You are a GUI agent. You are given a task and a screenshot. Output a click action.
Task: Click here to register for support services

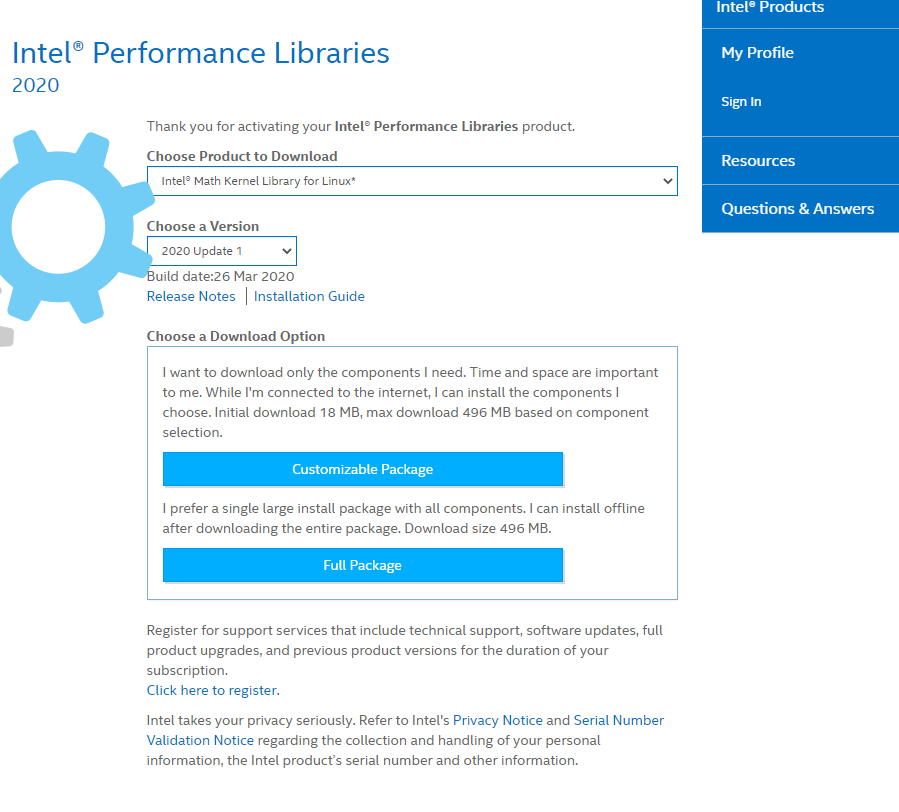[x=211, y=690]
